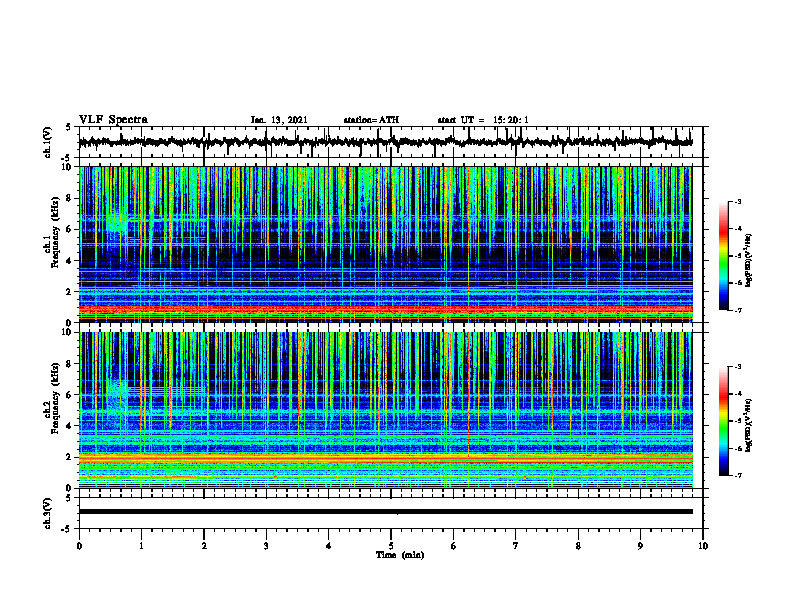Select the date text "Jan. 13, 2021"

[x=279, y=120]
